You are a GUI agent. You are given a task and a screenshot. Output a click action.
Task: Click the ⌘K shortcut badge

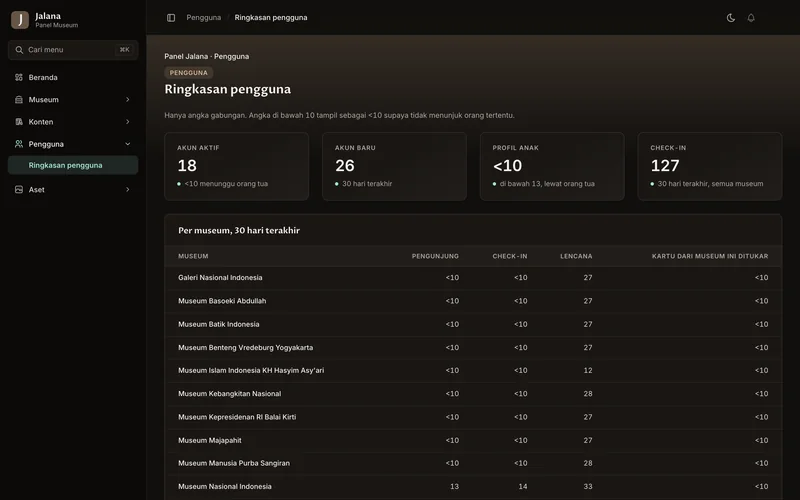pyautogui.click(x=124, y=50)
